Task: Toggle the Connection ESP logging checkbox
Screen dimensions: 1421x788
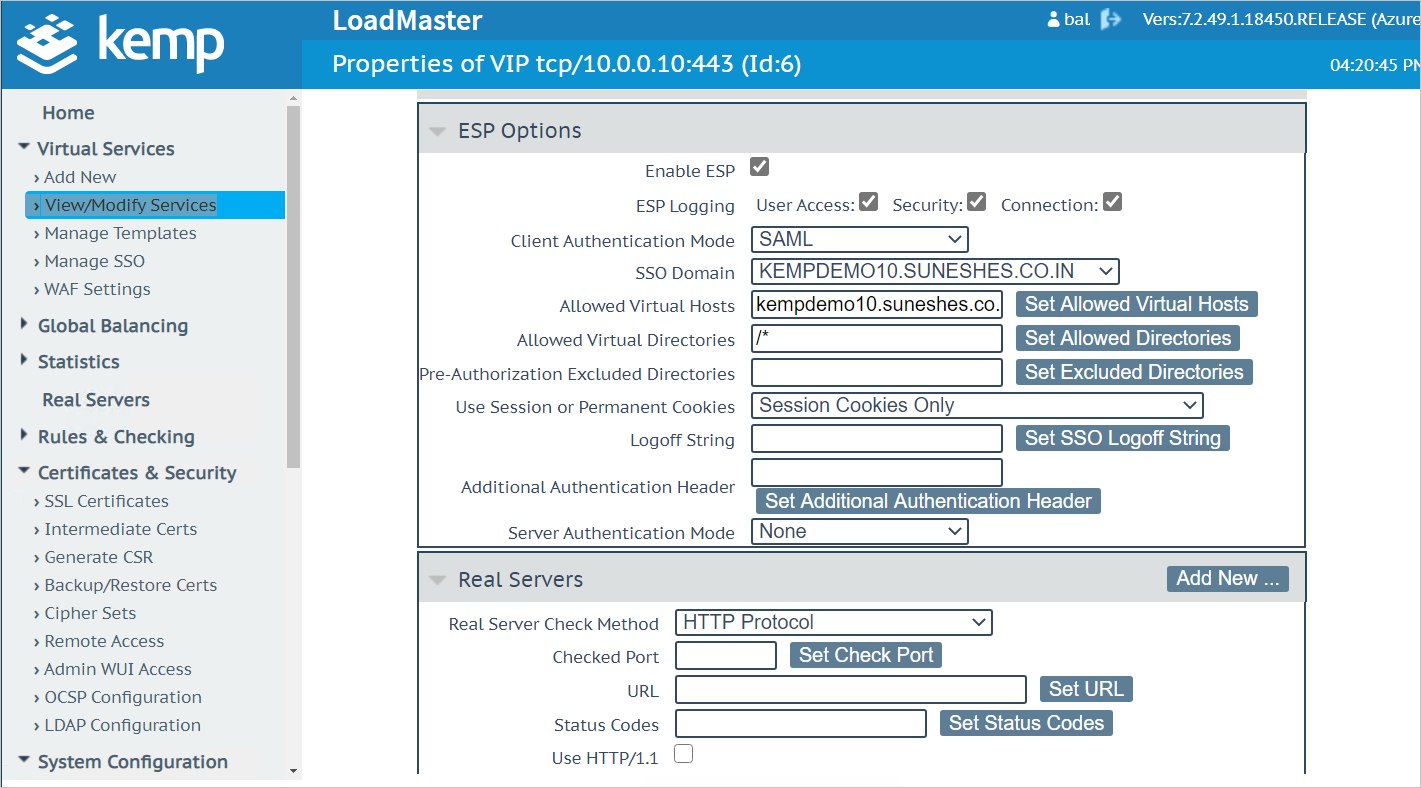Action: click(x=1112, y=201)
